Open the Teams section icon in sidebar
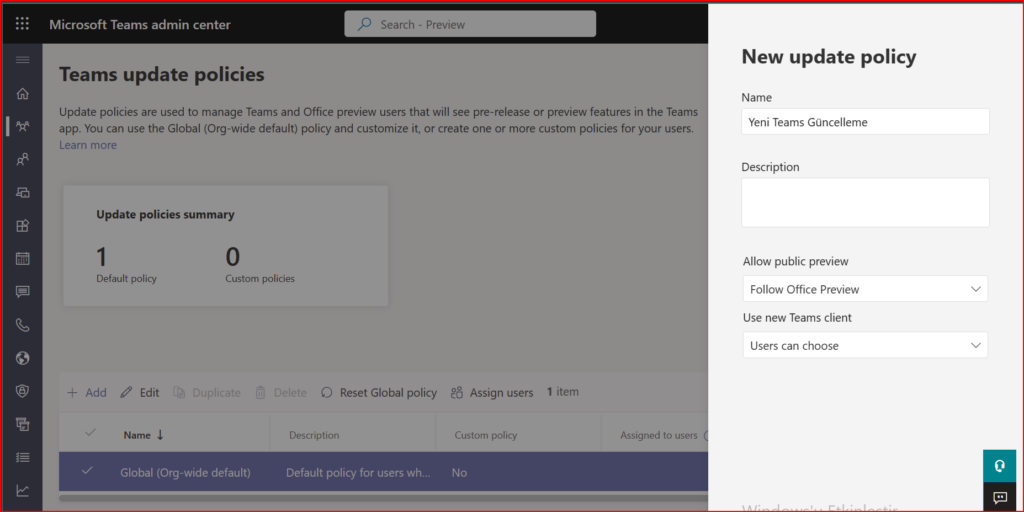1024x512 pixels. tap(22, 126)
